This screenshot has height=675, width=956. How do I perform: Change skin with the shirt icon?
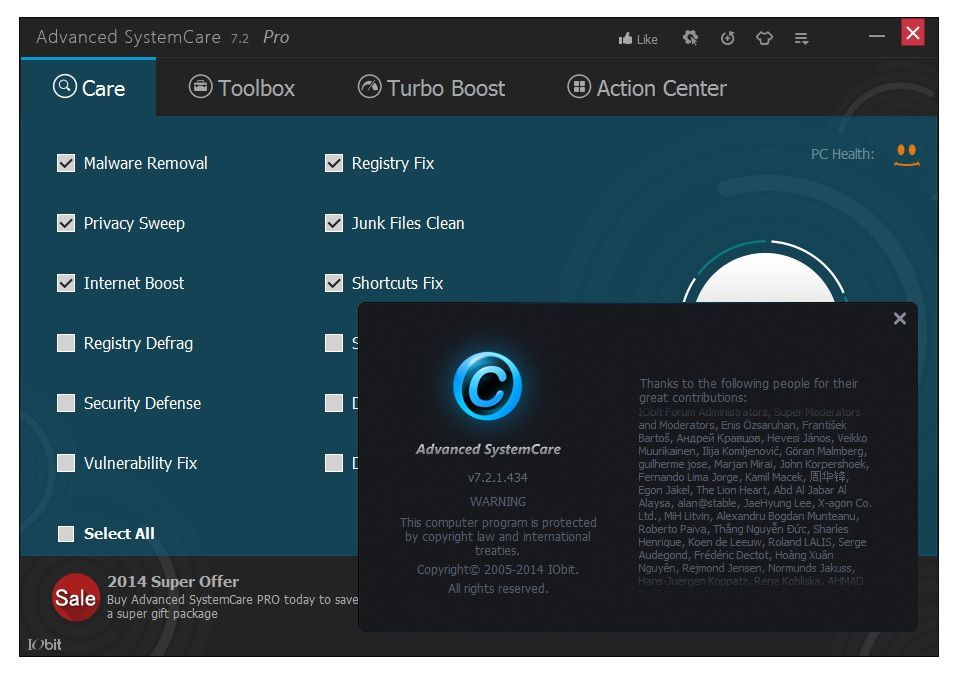pos(765,38)
